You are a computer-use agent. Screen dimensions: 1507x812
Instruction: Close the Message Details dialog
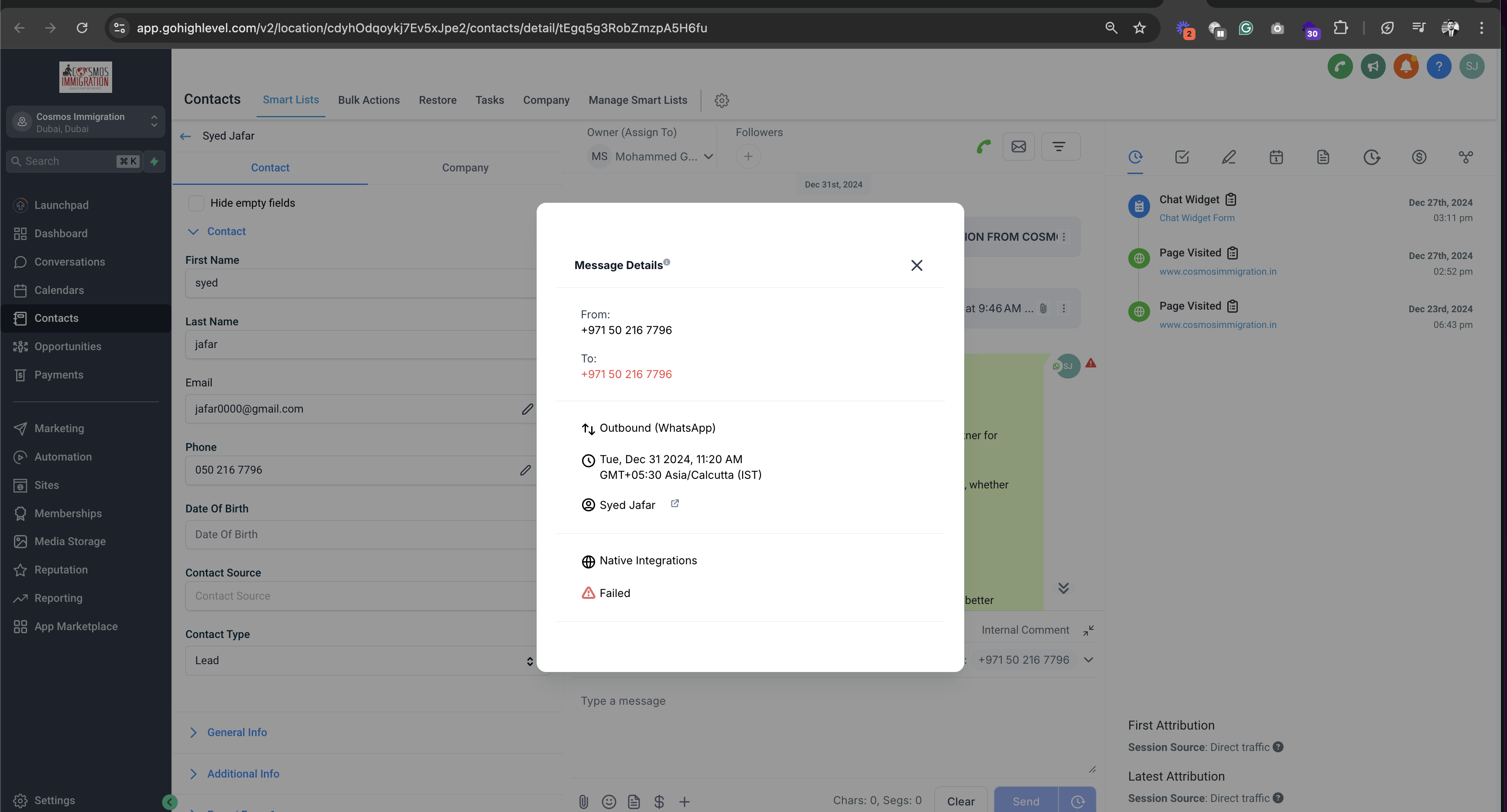pyautogui.click(x=916, y=266)
